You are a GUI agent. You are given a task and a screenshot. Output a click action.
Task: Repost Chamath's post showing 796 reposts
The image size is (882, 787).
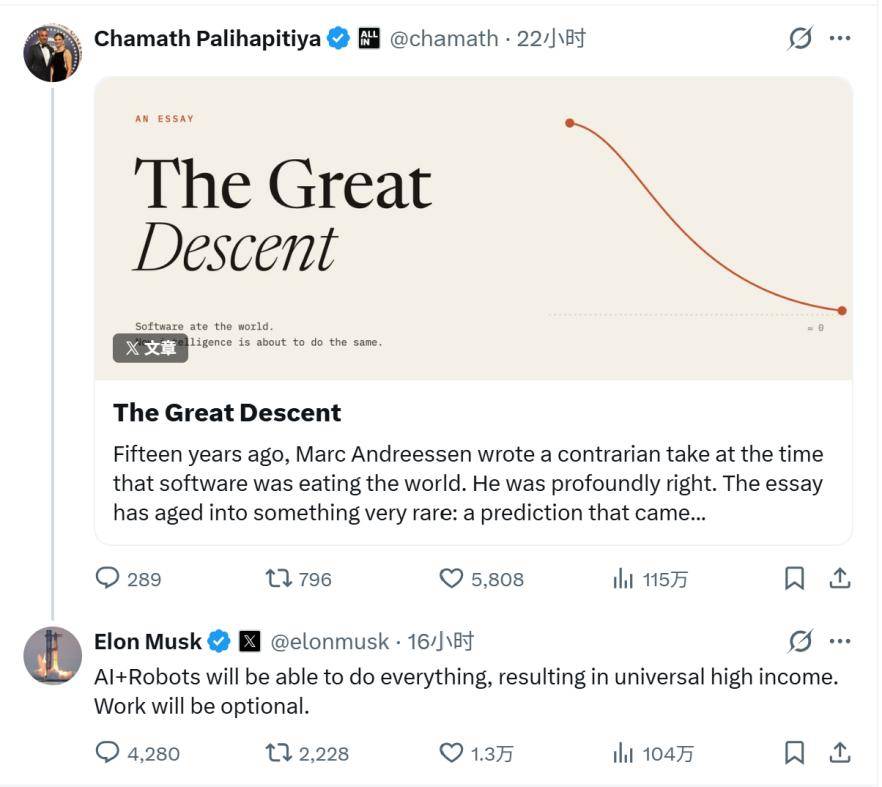click(298, 578)
